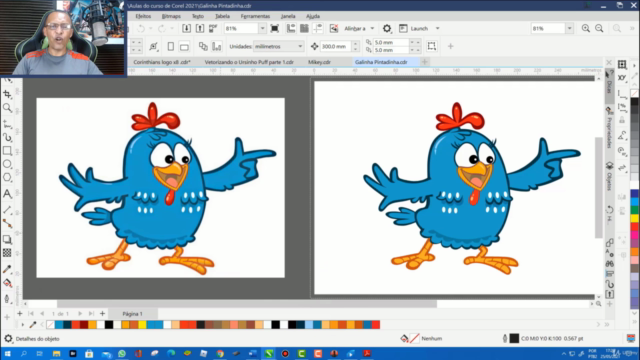Select the Rectangle tool

(x=7, y=151)
